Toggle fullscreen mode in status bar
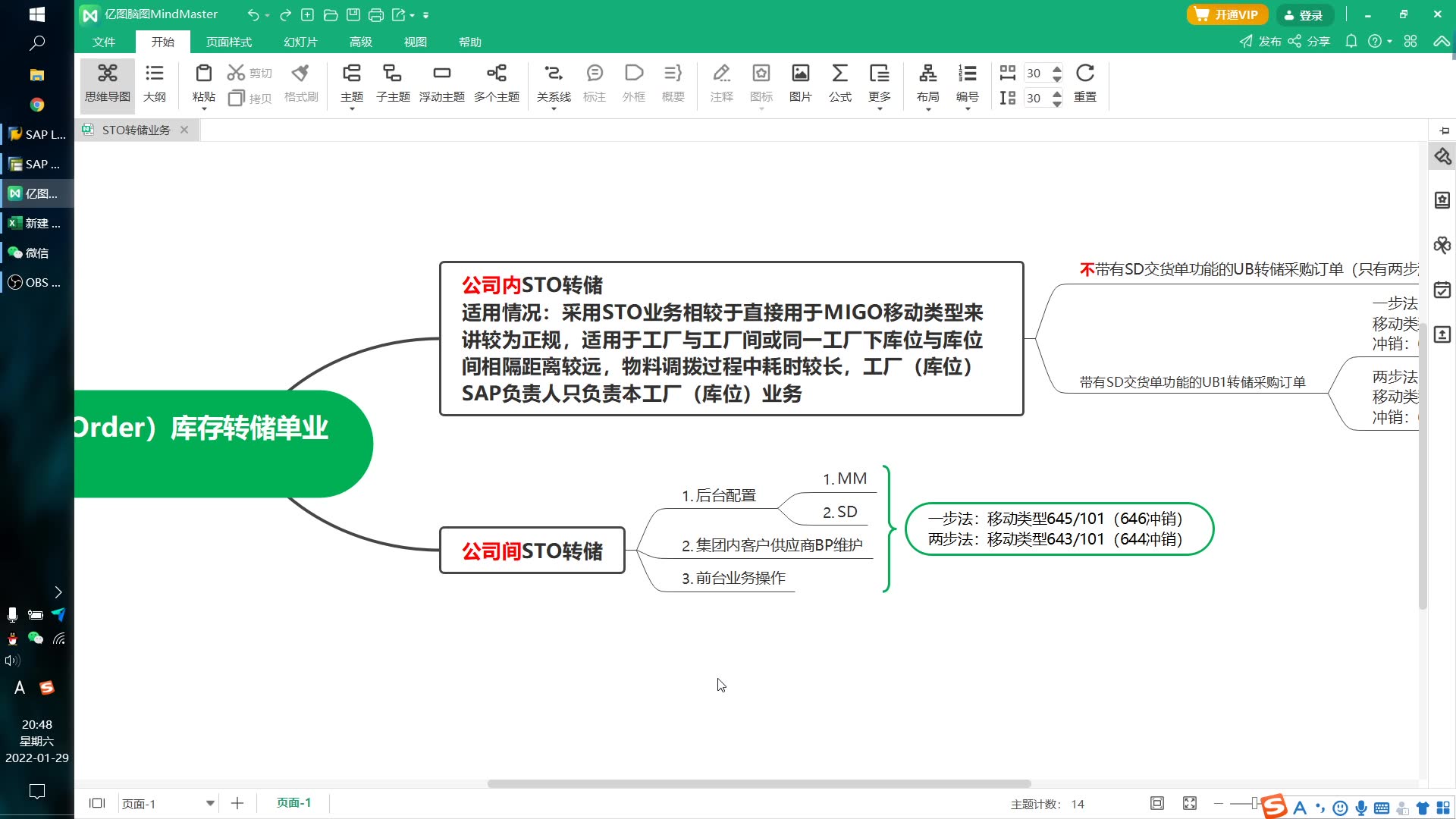 tap(1190, 804)
